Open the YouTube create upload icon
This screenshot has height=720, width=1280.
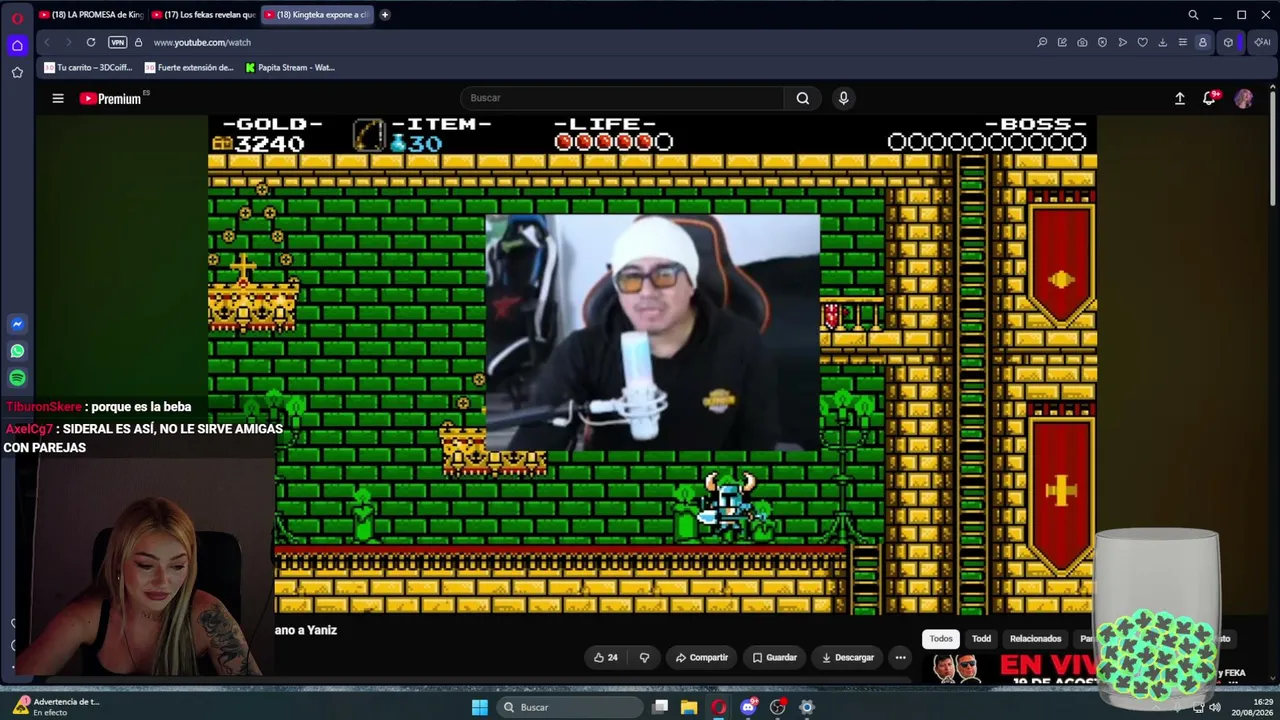[x=1180, y=98]
